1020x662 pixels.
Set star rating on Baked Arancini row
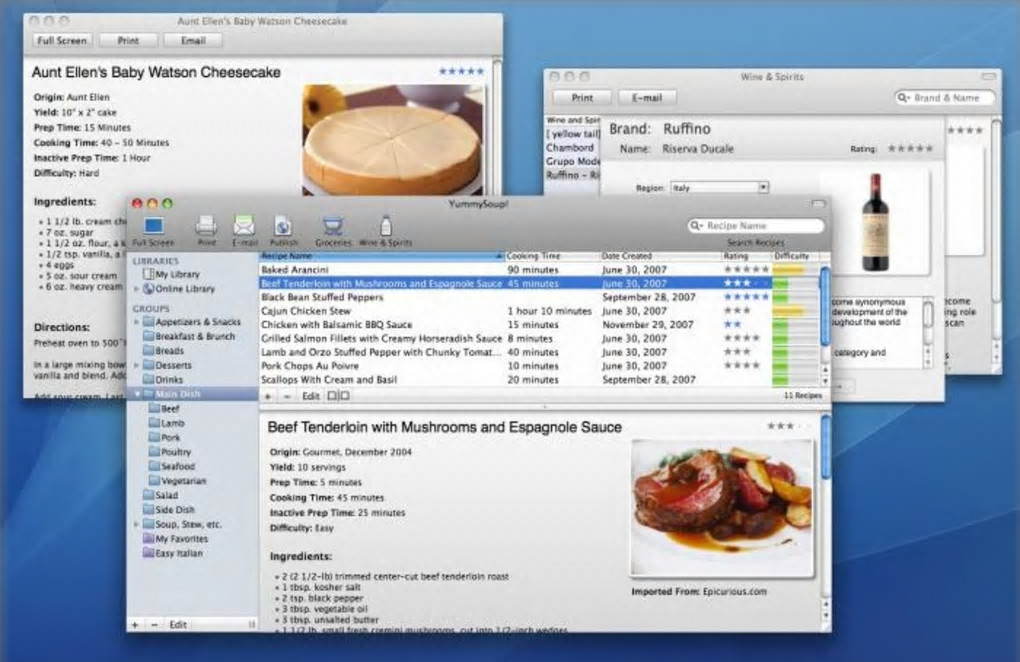(x=746, y=269)
